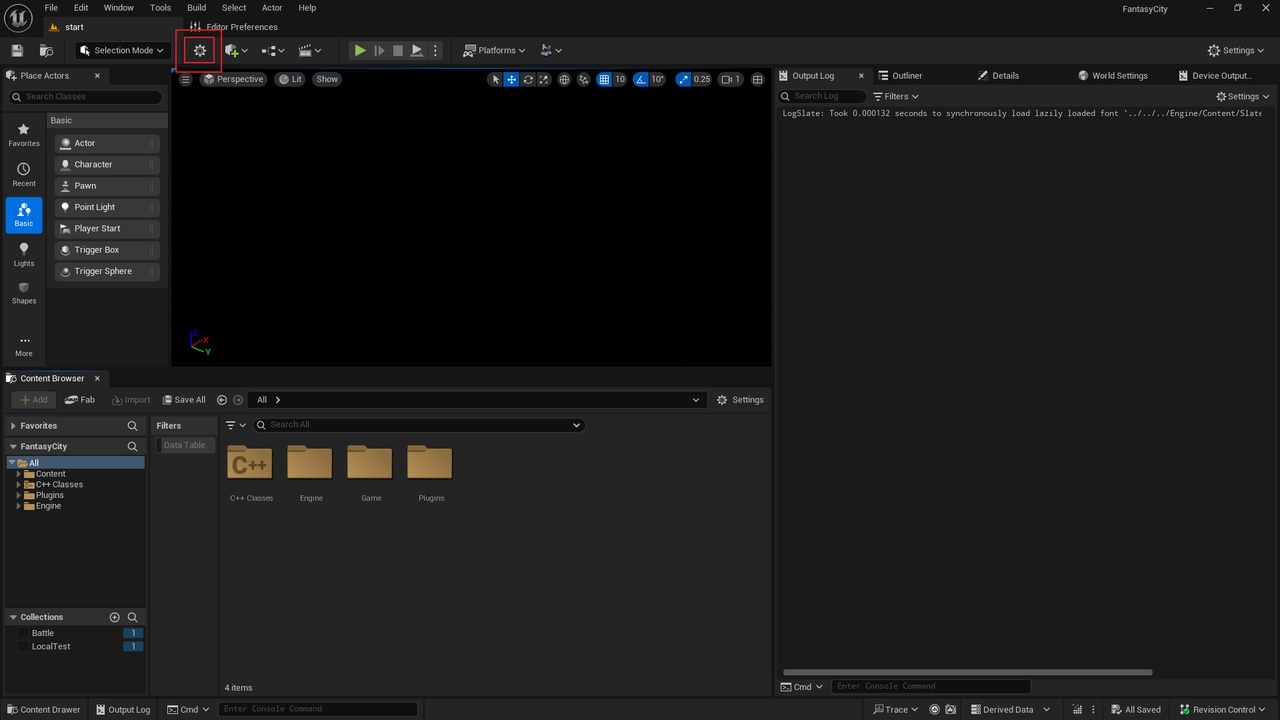This screenshot has height=720, width=1280.
Task: Check the Battle collection checkbox
Action: click(24, 633)
